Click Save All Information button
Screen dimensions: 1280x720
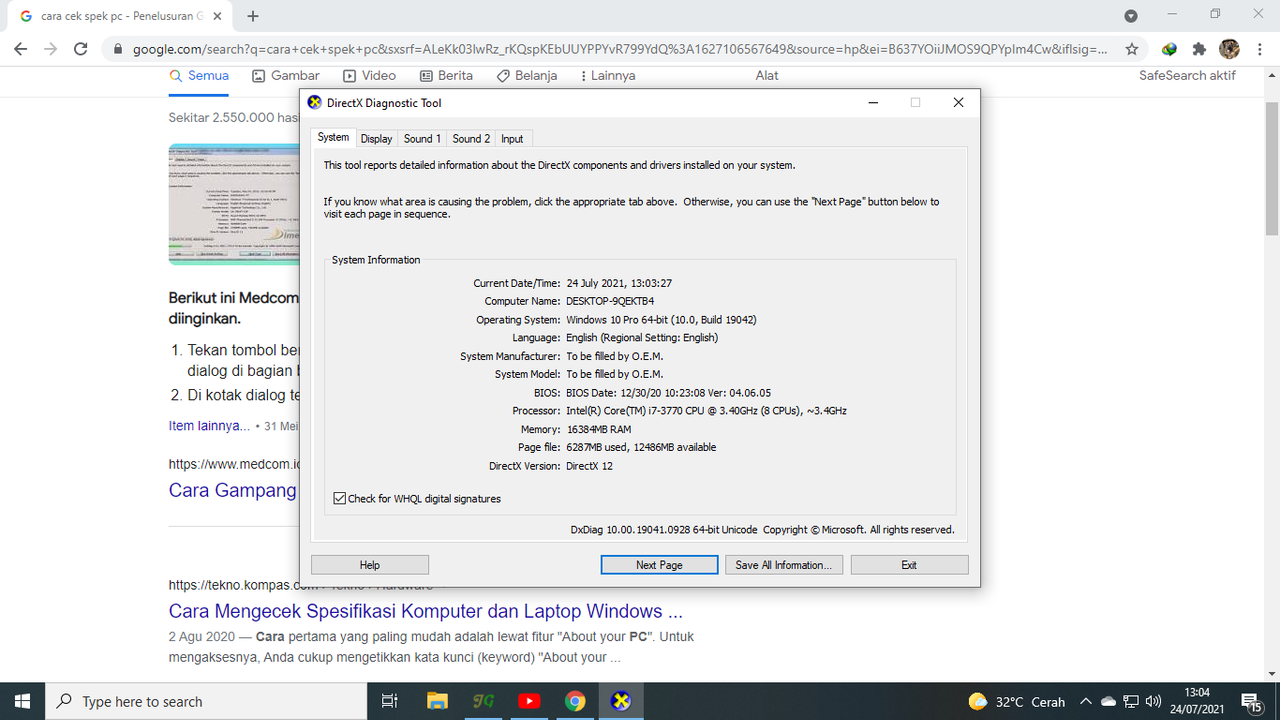click(x=784, y=565)
